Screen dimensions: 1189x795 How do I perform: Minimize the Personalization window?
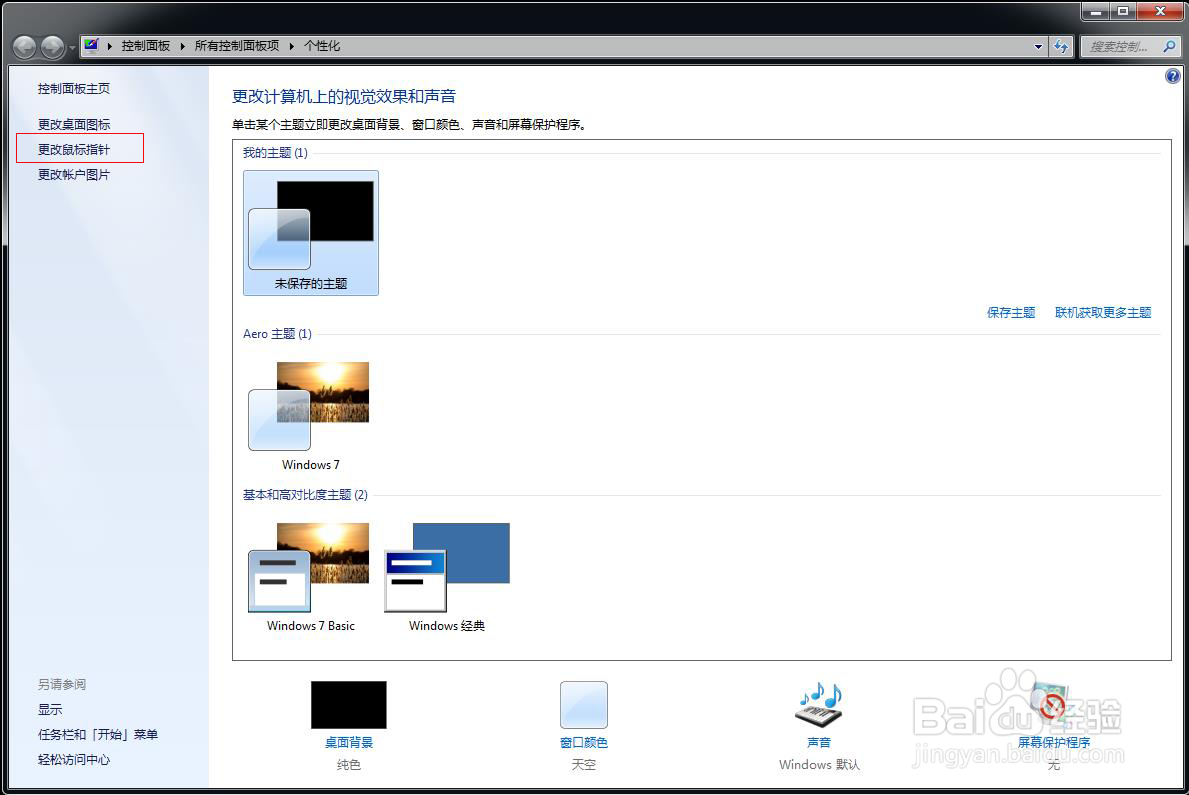point(1095,11)
